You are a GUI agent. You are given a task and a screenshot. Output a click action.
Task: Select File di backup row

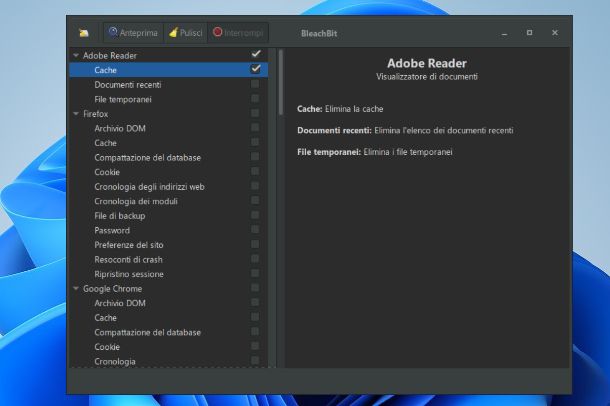[x=168, y=216]
